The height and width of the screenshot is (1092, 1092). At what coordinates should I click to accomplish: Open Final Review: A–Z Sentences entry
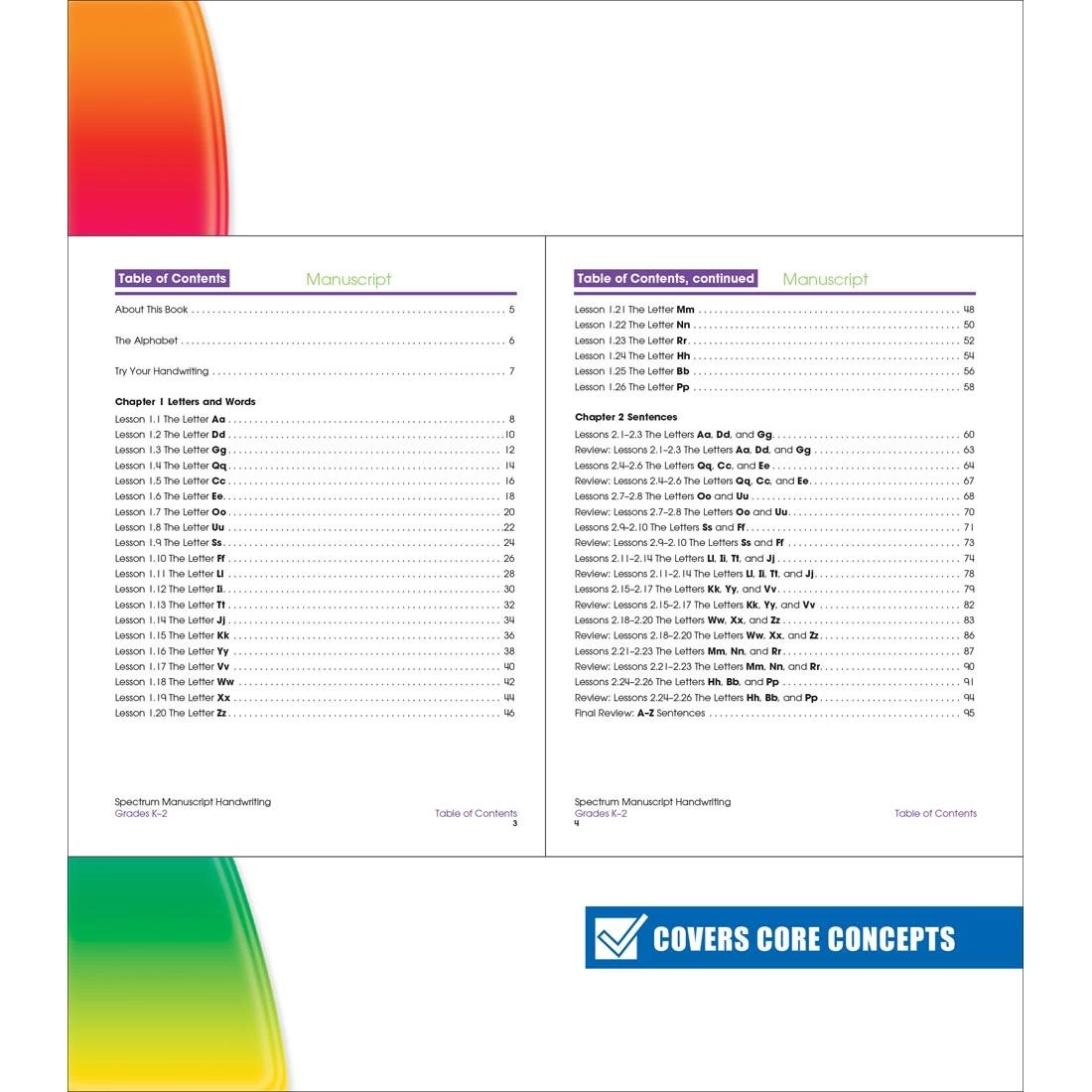click(639, 713)
